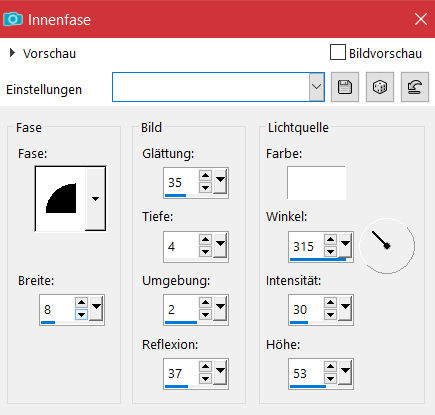Increase Breite value with up arrow
The image size is (435, 415).
(x=81, y=302)
